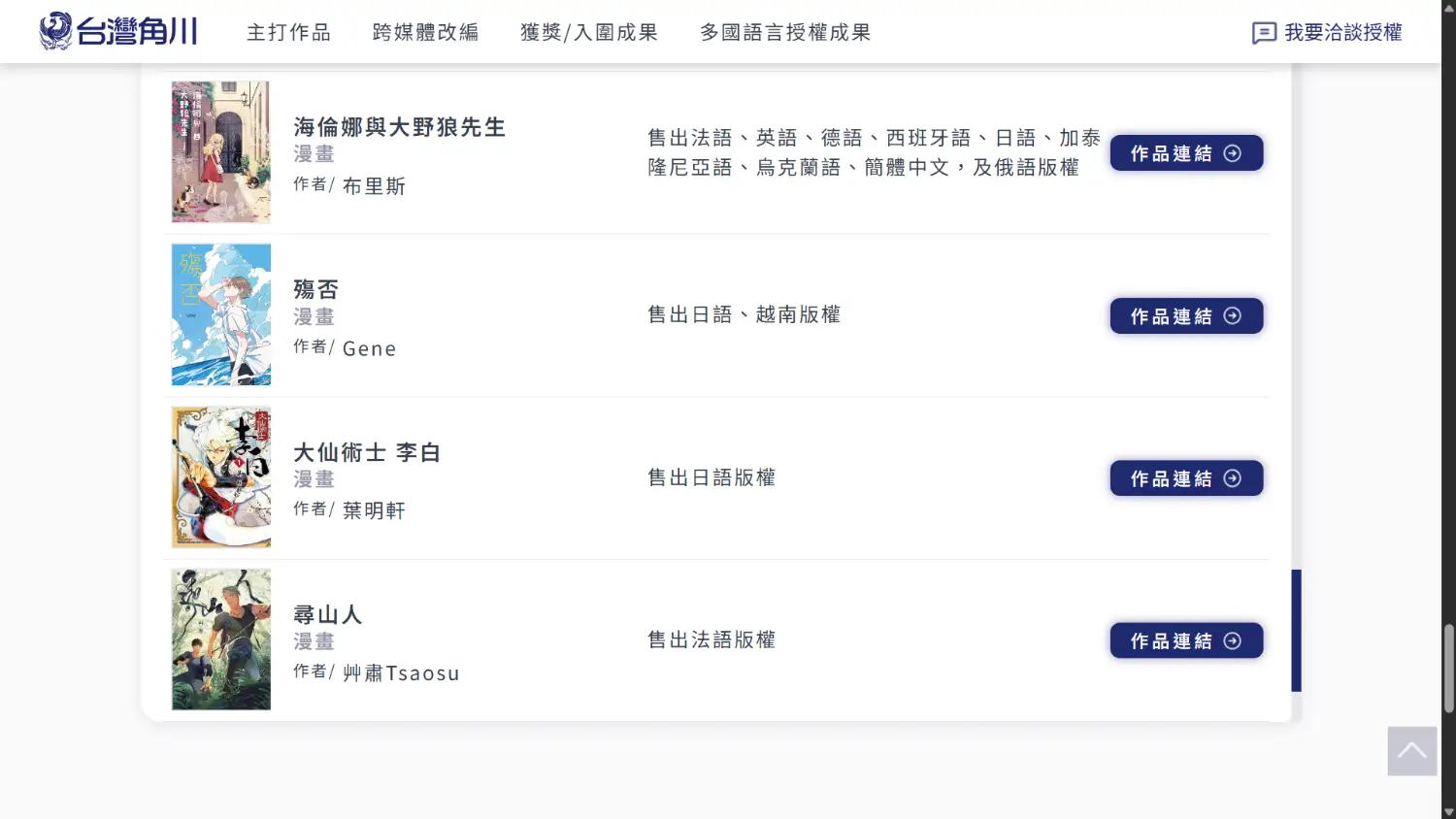Click the 台灣角川 logo icon
Image resolution: width=1456 pixels, height=819 pixels.
55,31
